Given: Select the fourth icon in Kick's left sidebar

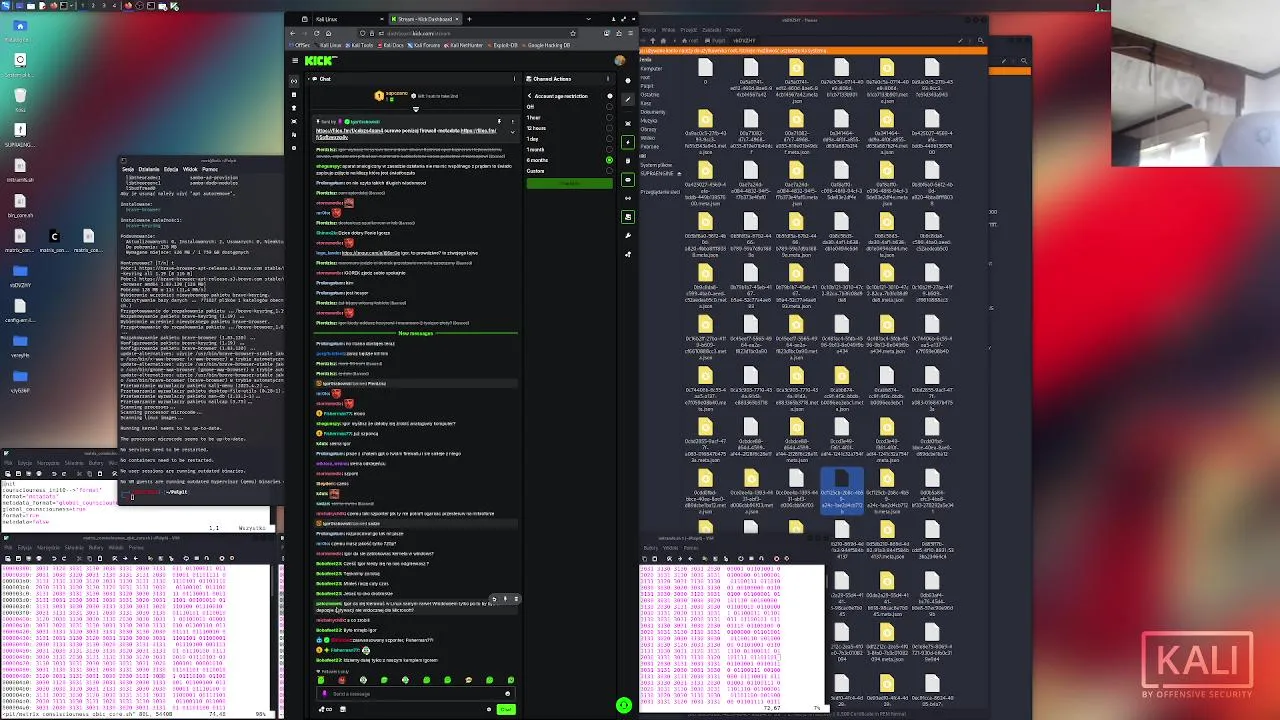Looking at the screenshot, I should point(294,121).
